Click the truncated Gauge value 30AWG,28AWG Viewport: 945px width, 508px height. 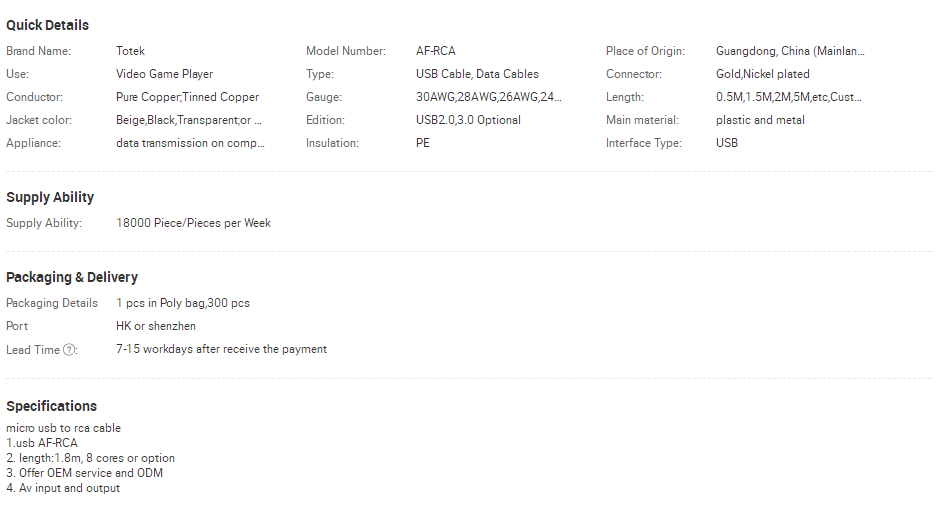(x=489, y=97)
